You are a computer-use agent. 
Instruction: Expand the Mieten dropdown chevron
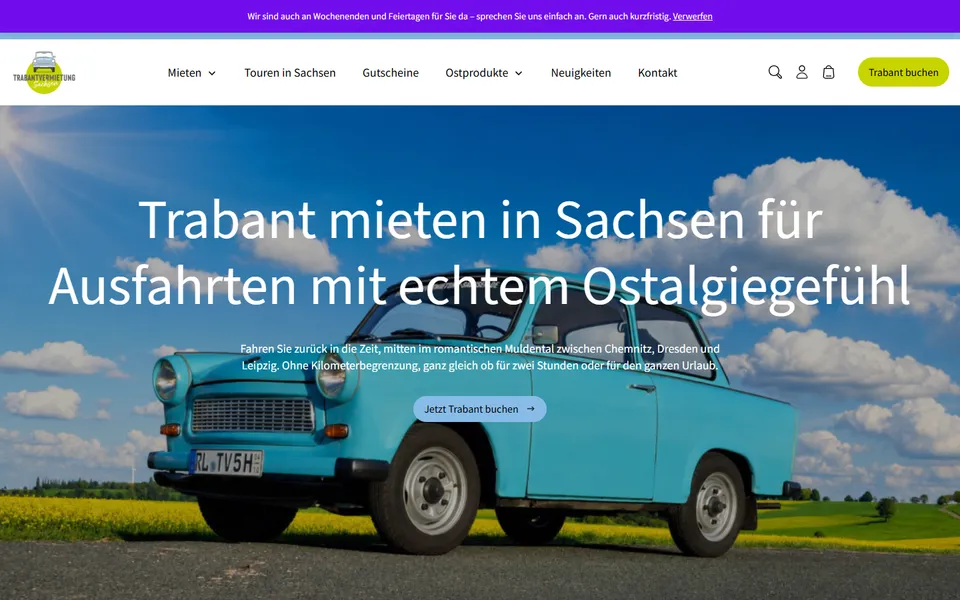pos(212,73)
